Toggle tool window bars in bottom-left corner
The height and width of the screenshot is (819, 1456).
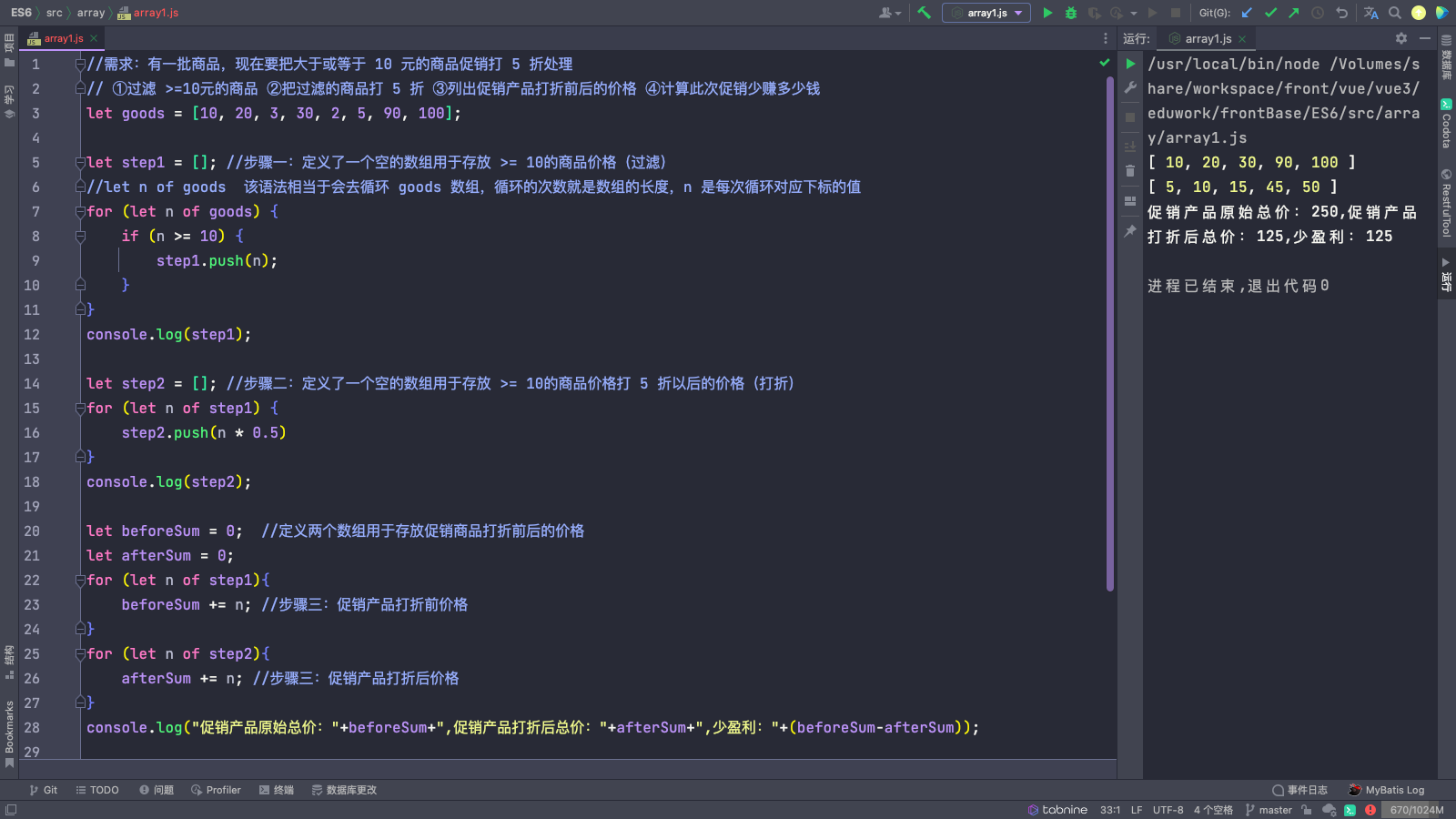pyautogui.click(x=11, y=810)
